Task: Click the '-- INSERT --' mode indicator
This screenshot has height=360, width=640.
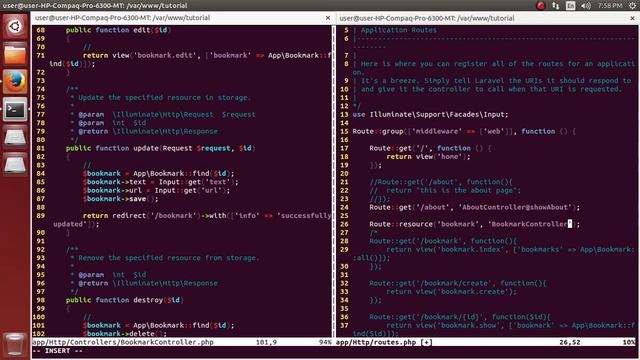Action: [x=58, y=351]
